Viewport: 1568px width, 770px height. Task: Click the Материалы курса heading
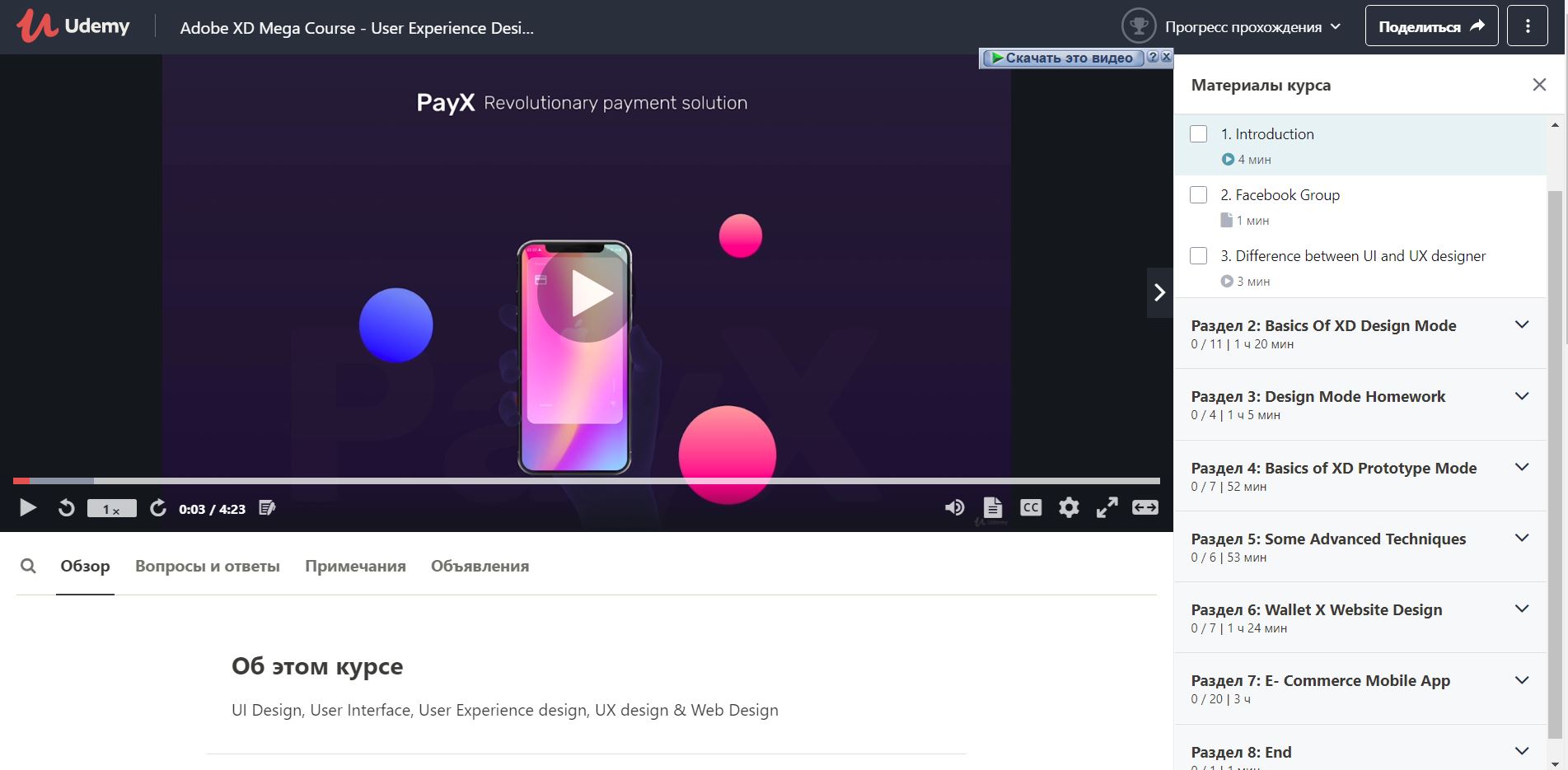click(x=1261, y=86)
